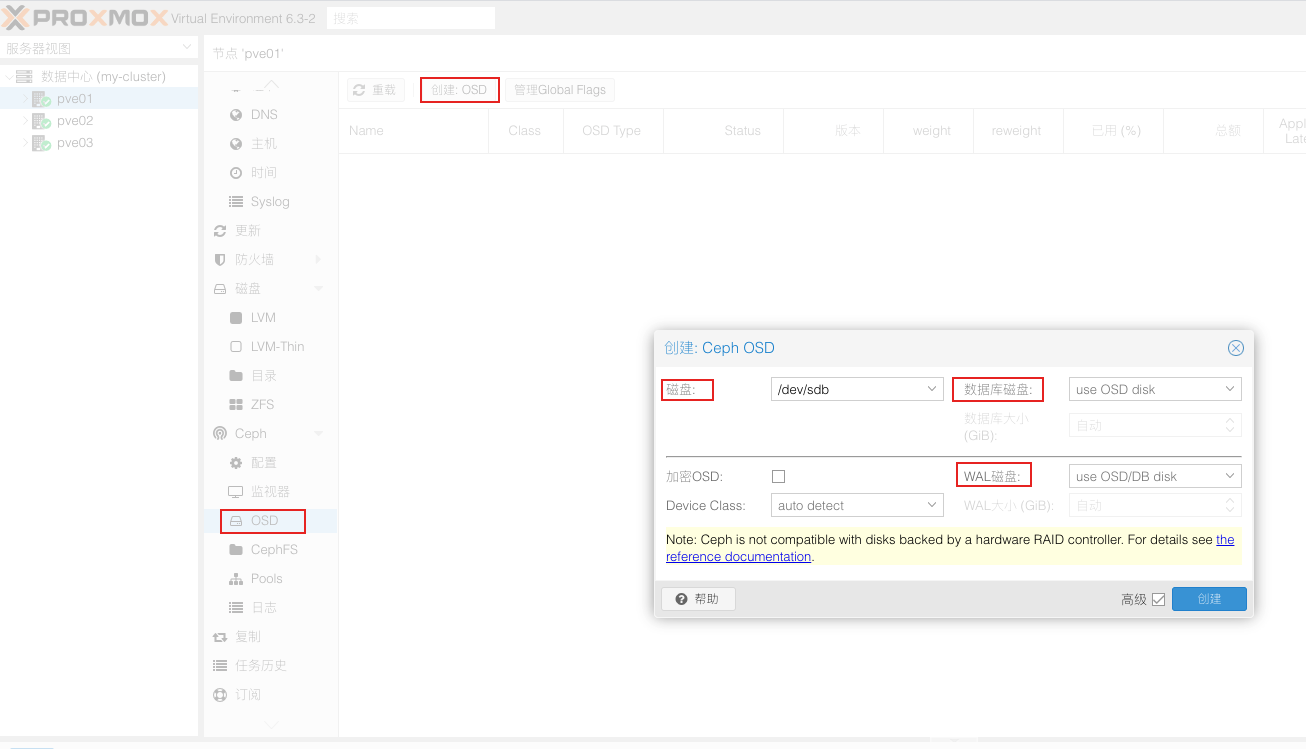Click the 管理Global Flags button
The height and width of the screenshot is (749, 1306).
[560, 90]
